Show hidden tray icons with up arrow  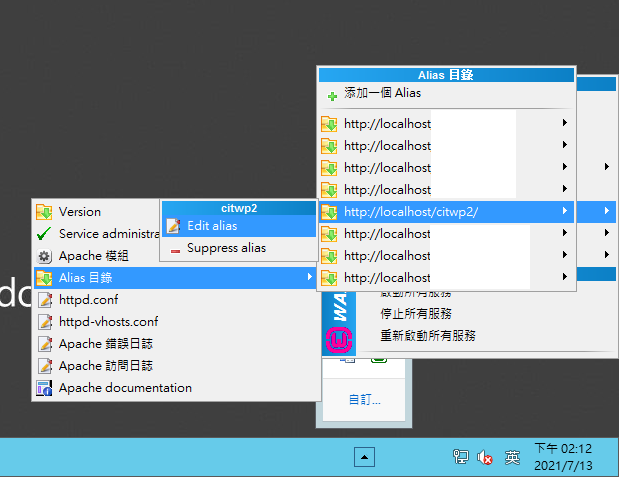pyautogui.click(x=366, y=457)
